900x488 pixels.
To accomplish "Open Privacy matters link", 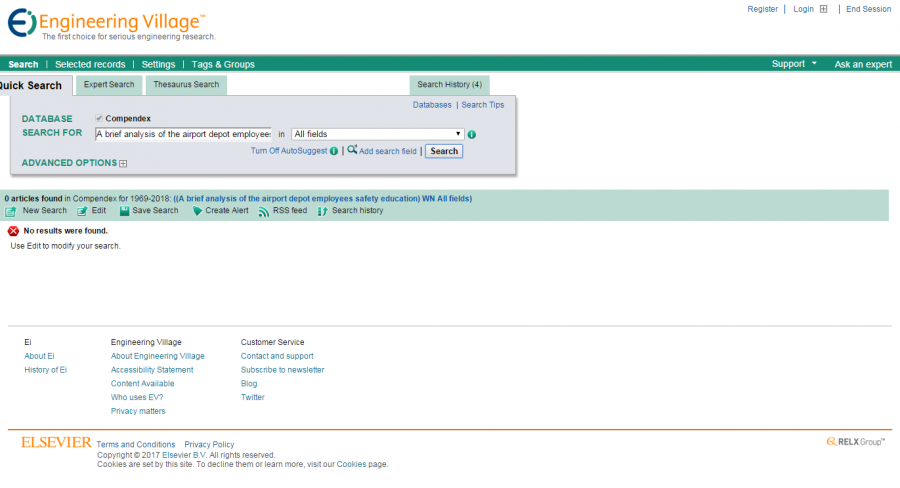I will click(x=138, y=411).
